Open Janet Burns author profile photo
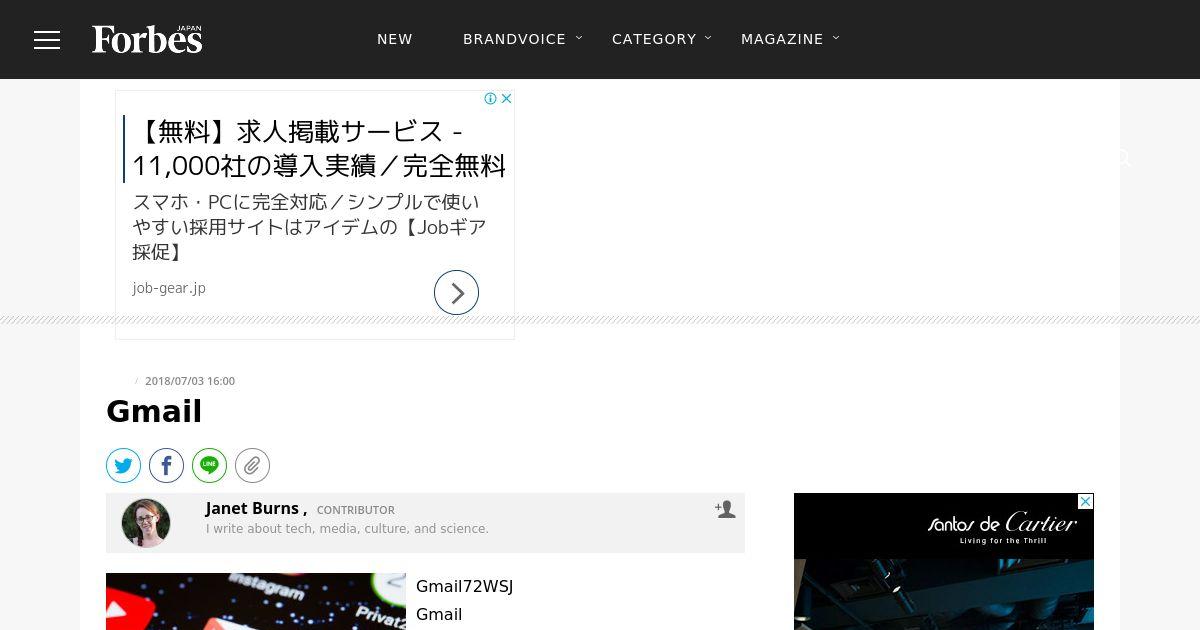The width and height of the screenshot is (1200, 630). pos(146,523)
